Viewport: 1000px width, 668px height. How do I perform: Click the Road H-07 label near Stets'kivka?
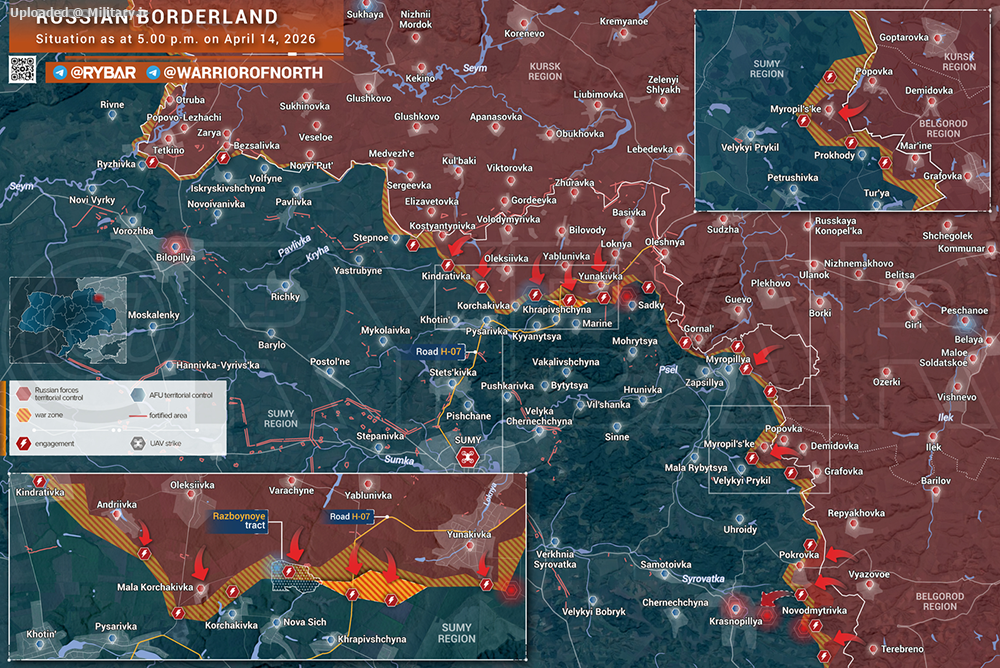tap(438, 352)
